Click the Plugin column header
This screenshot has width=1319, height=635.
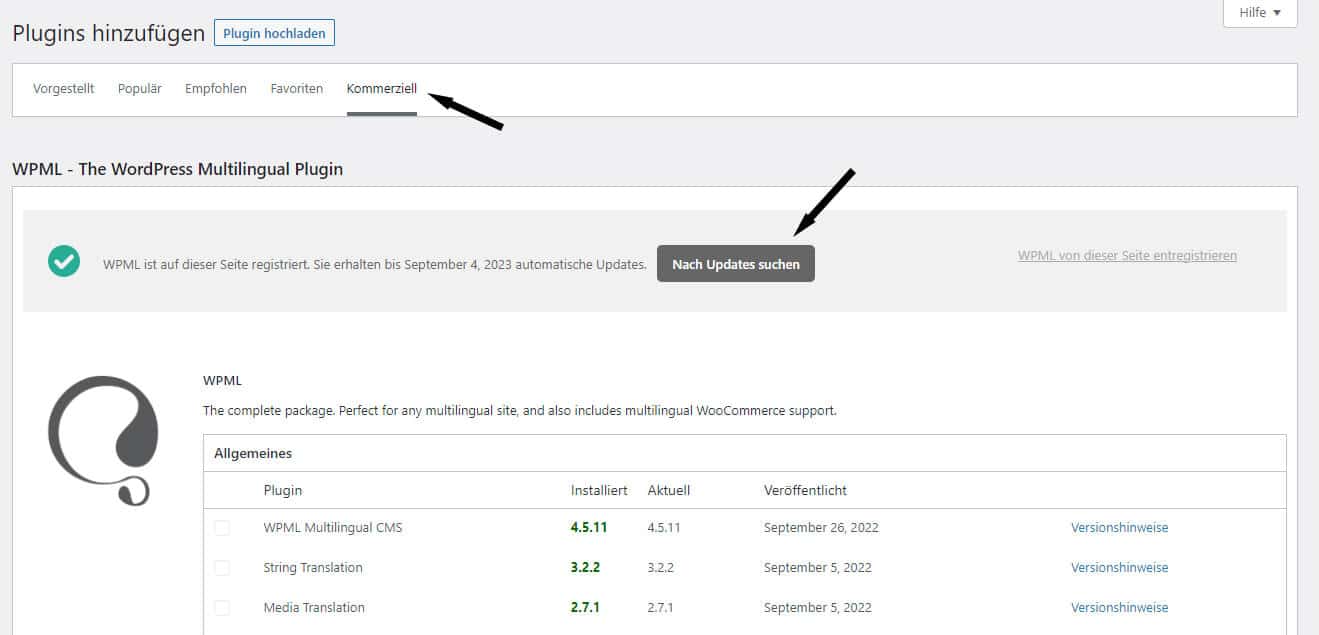283,490
